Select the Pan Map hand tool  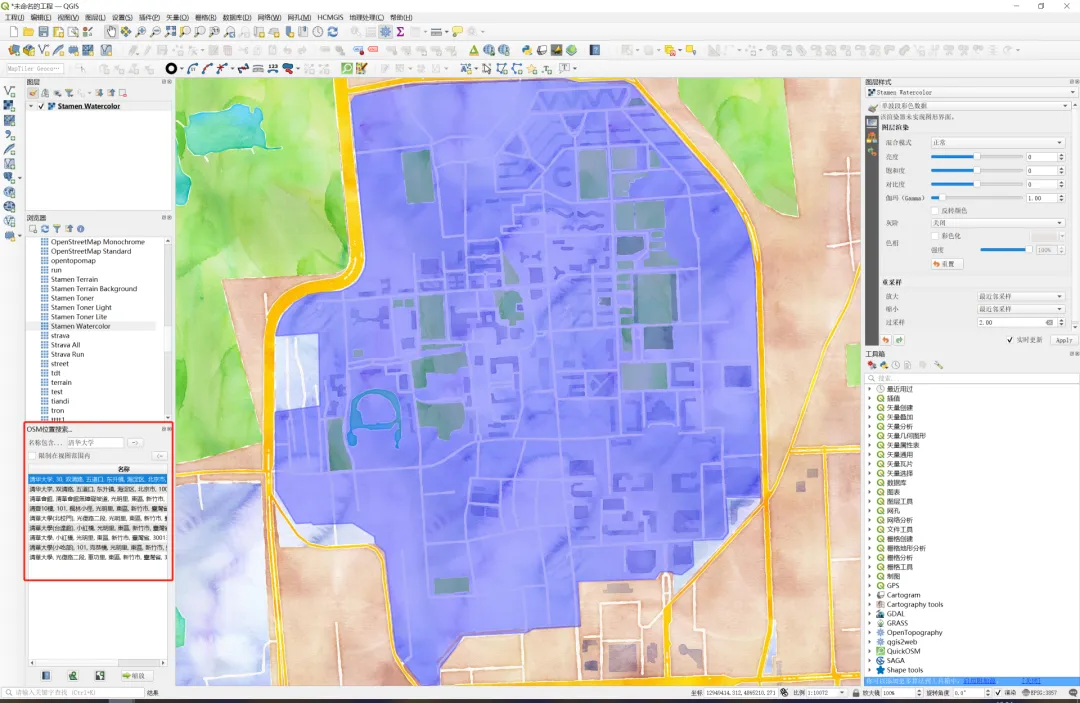(111, 32)
